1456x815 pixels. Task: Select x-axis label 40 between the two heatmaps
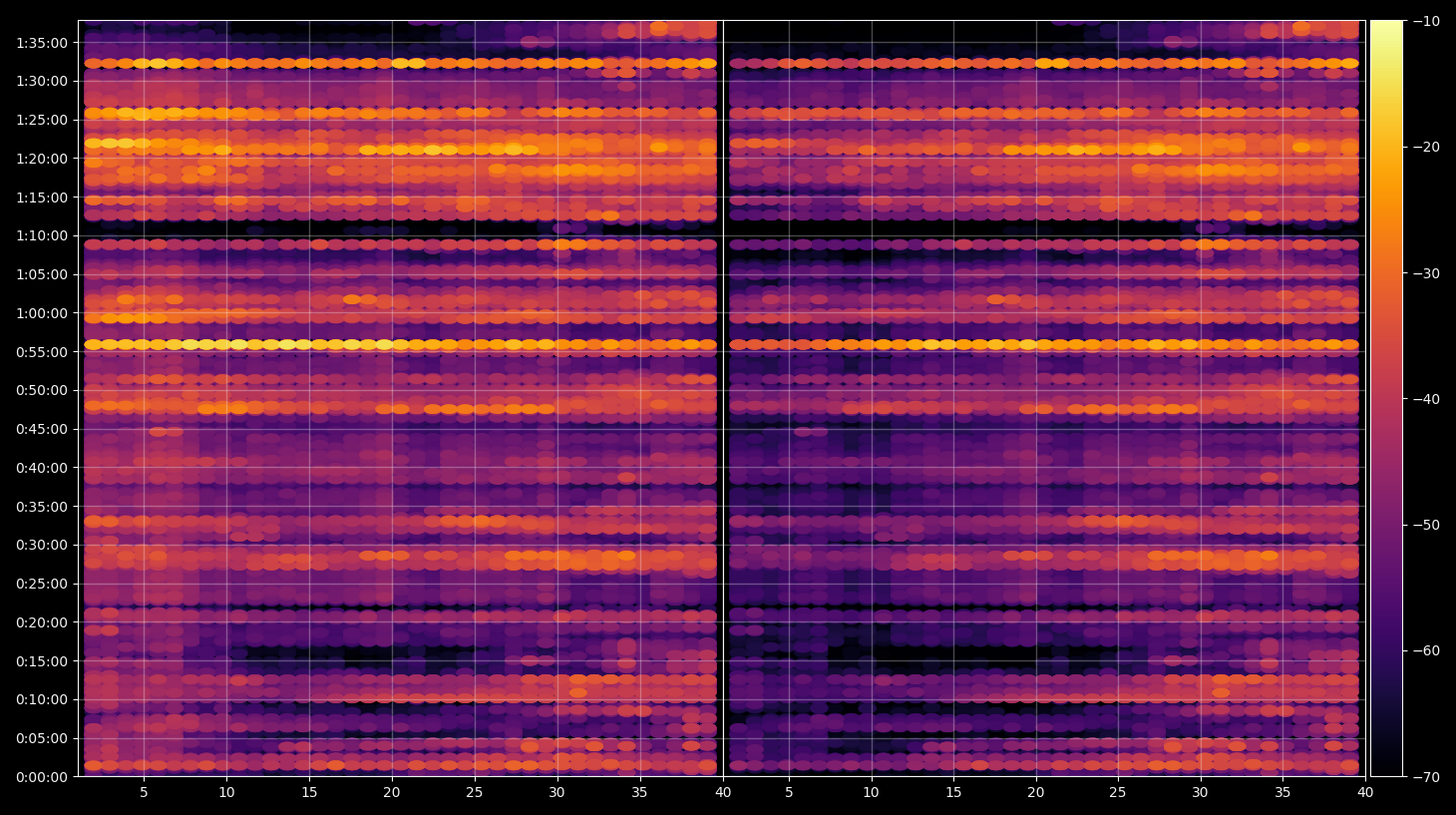(722, 793)
